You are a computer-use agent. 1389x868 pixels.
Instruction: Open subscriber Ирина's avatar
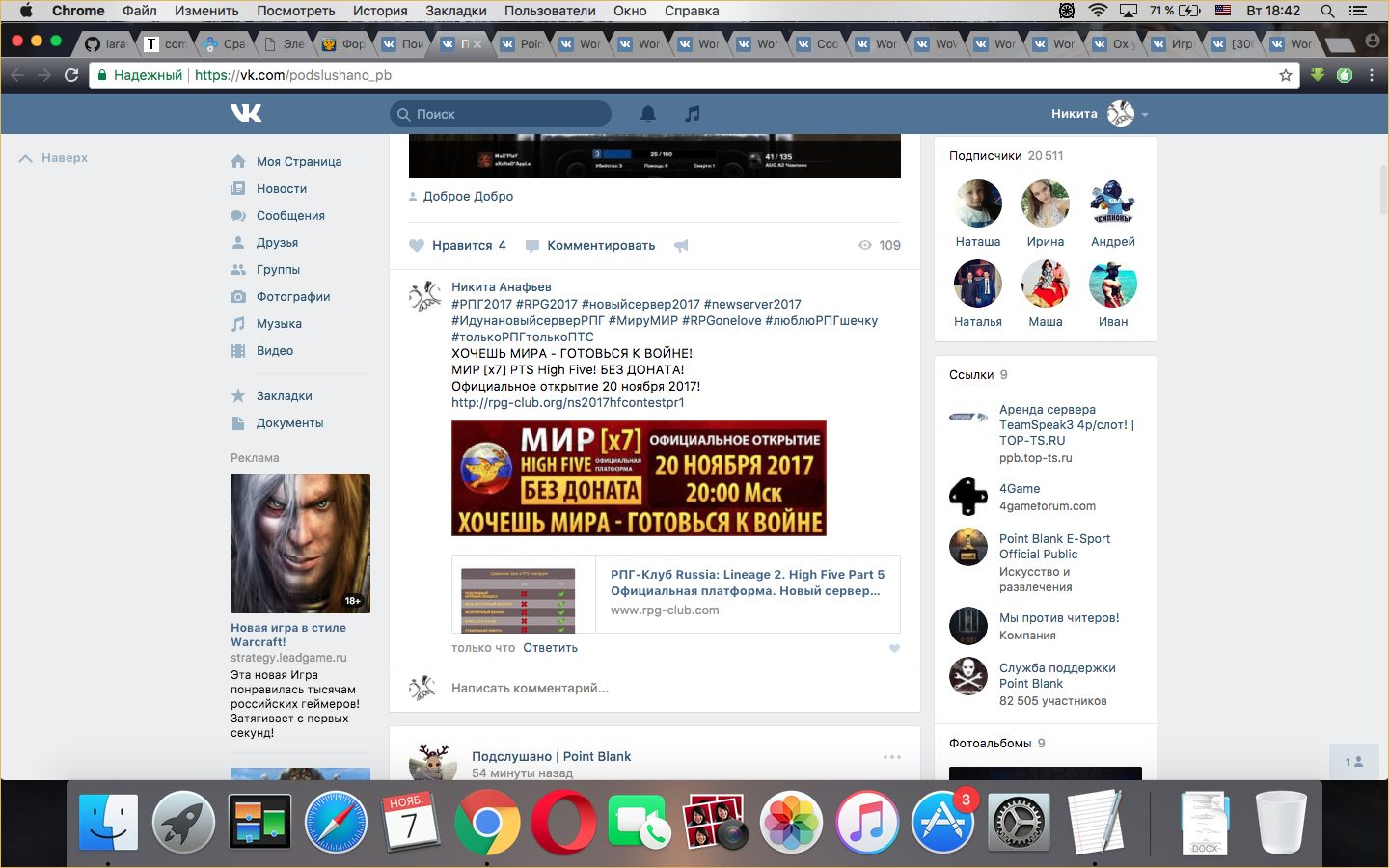[x=1046, y=203]
